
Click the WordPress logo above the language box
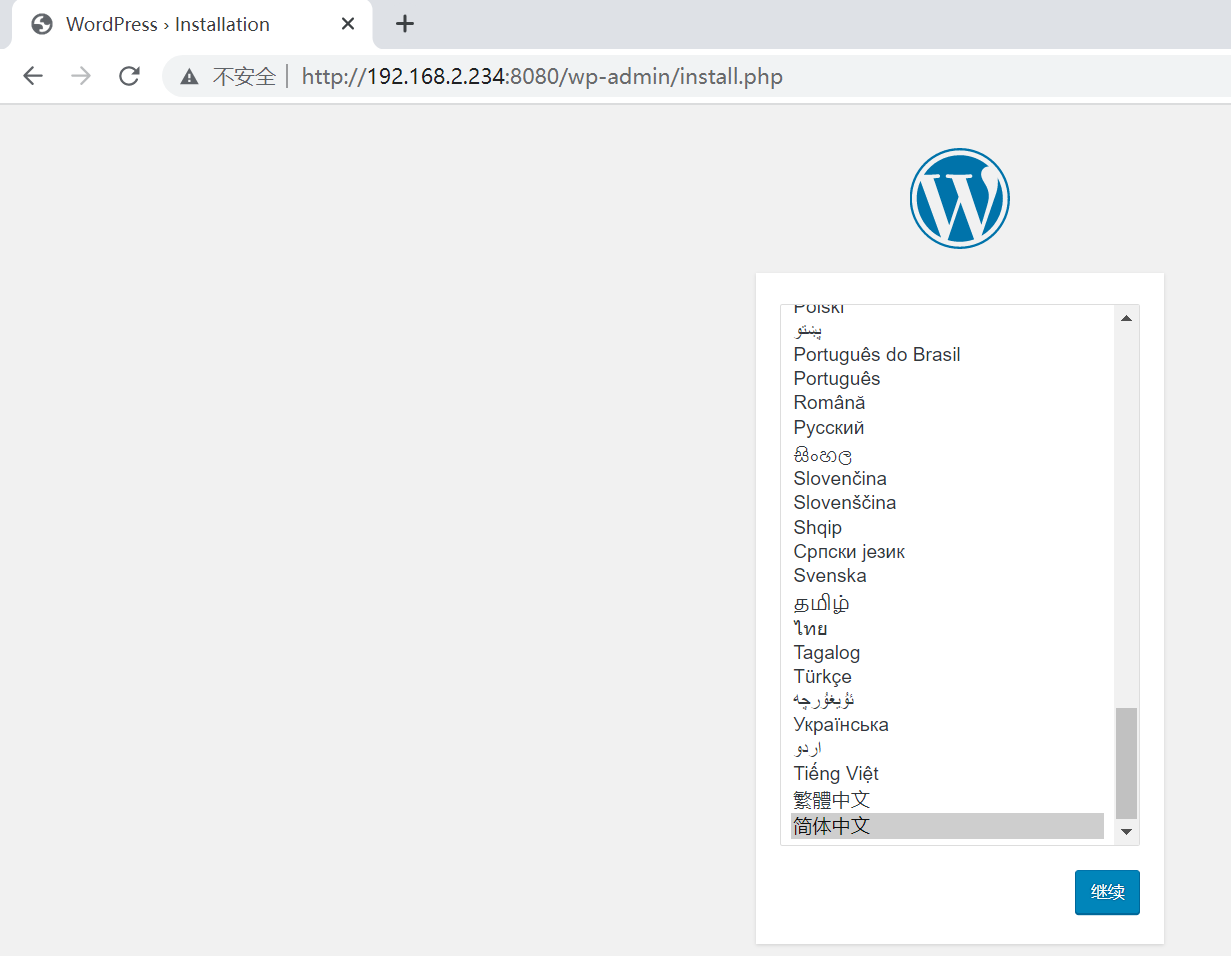pos(959,197)
